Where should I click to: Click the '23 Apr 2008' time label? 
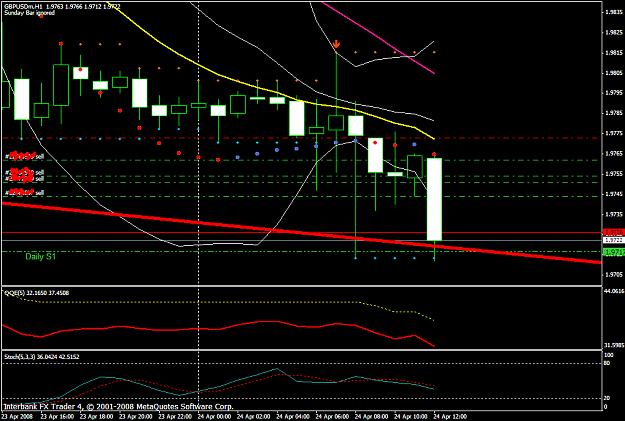(x=15, y=417)
